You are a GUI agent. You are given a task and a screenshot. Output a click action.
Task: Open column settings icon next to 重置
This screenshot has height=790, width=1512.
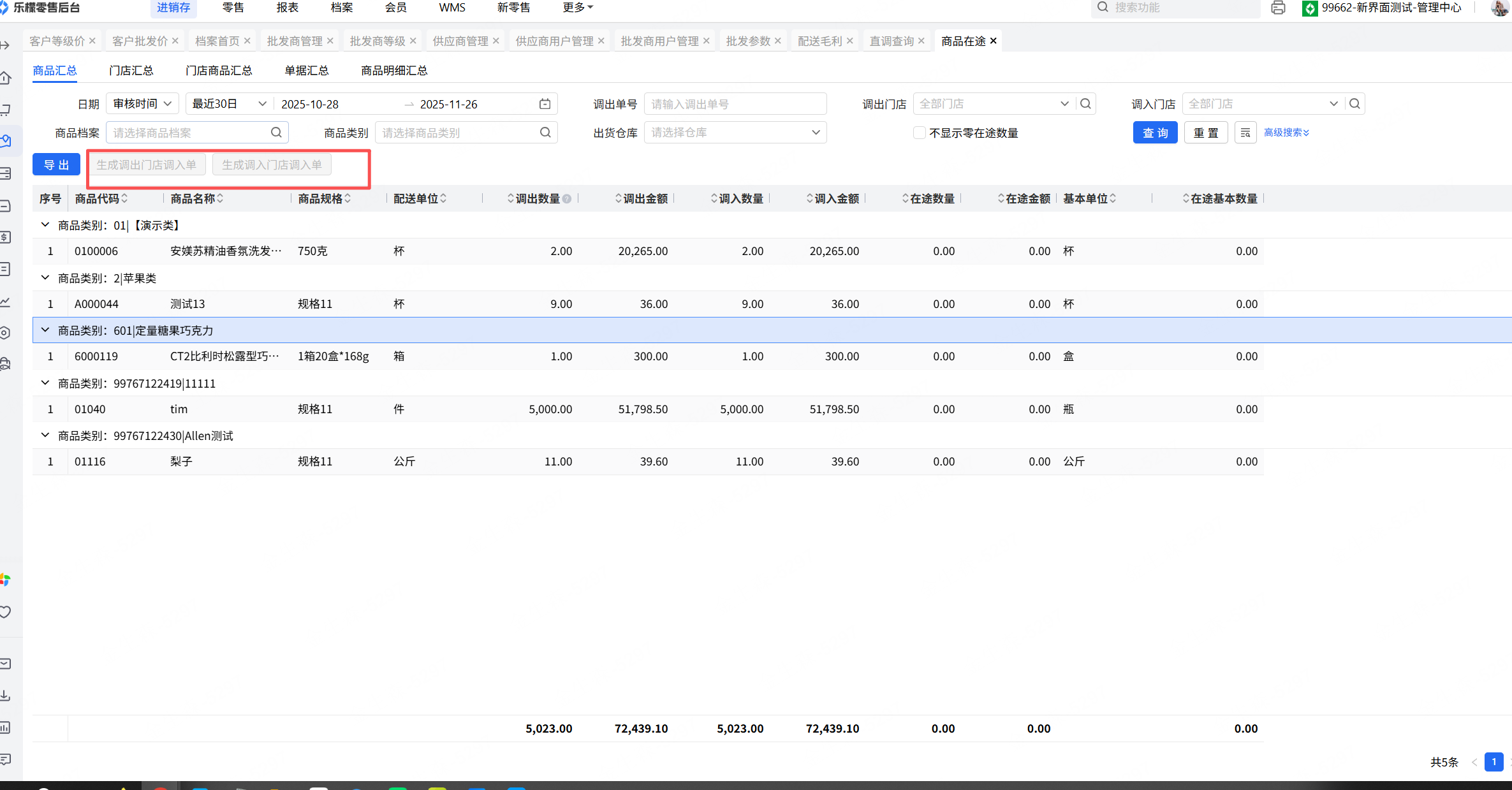click(x=1245, y=133)
